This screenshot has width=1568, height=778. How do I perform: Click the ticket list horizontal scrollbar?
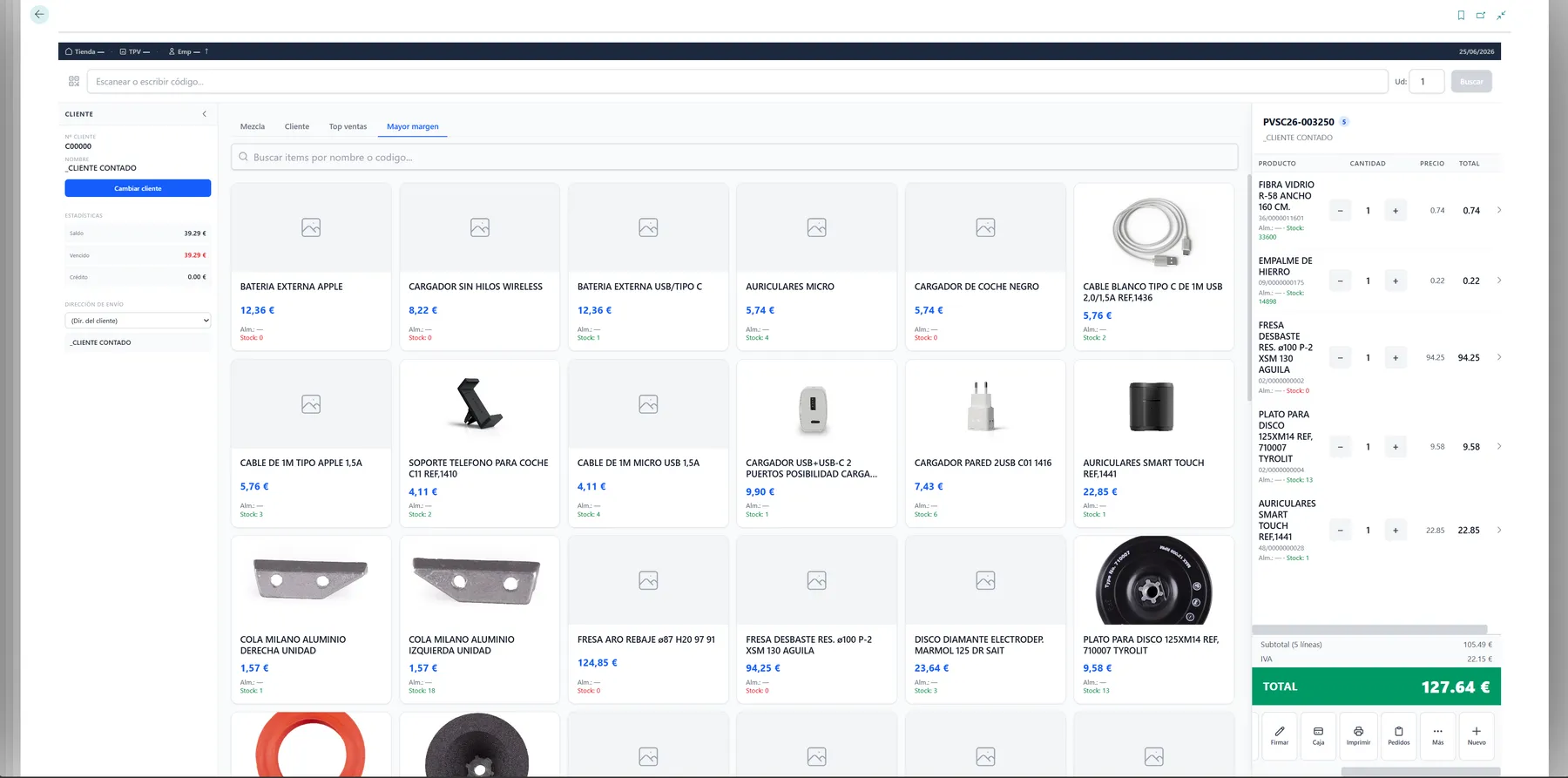(x=1369, y=629)
